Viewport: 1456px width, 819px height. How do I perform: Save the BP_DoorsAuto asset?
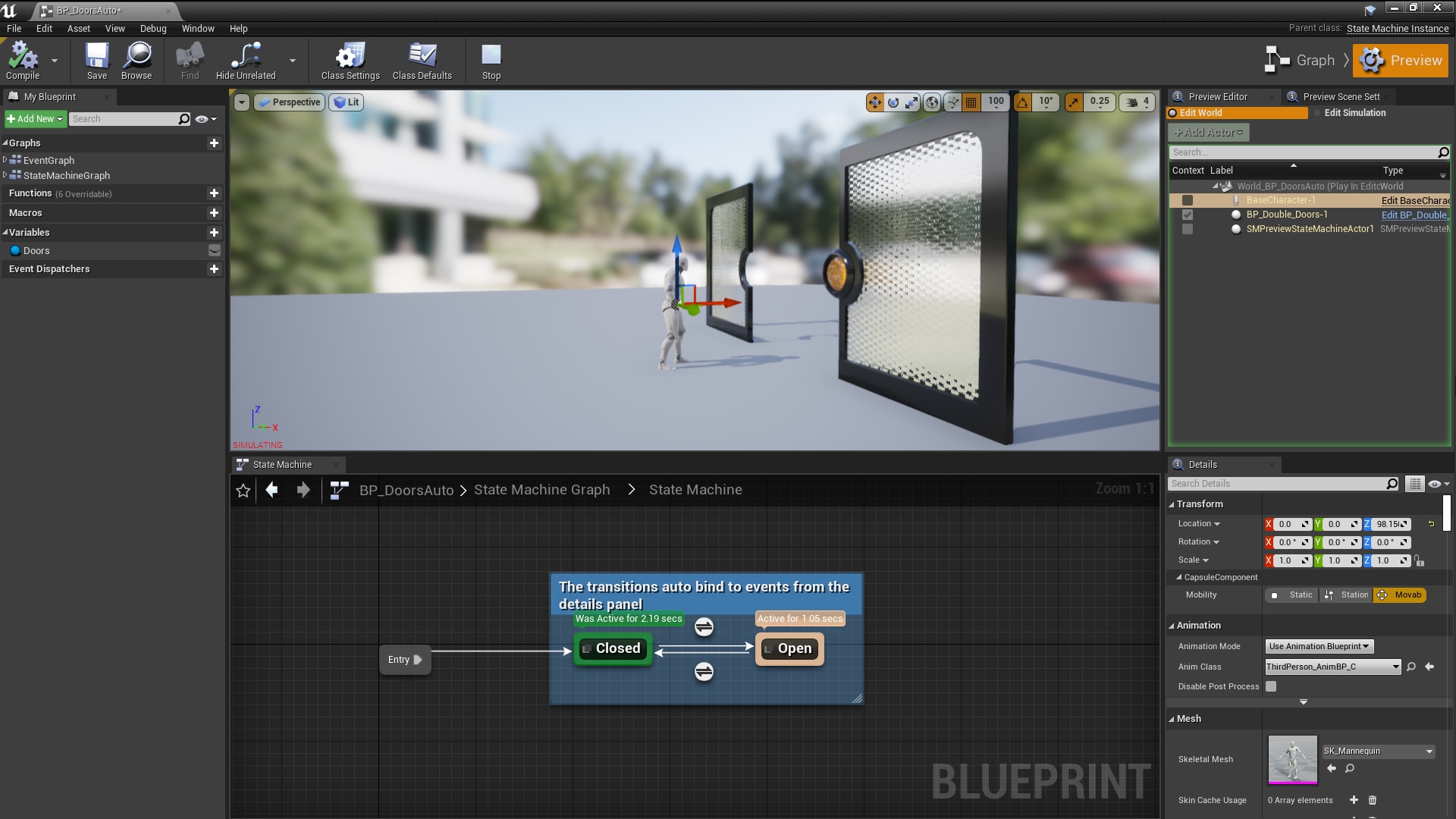pyautogui.click(x=96, y=61)
